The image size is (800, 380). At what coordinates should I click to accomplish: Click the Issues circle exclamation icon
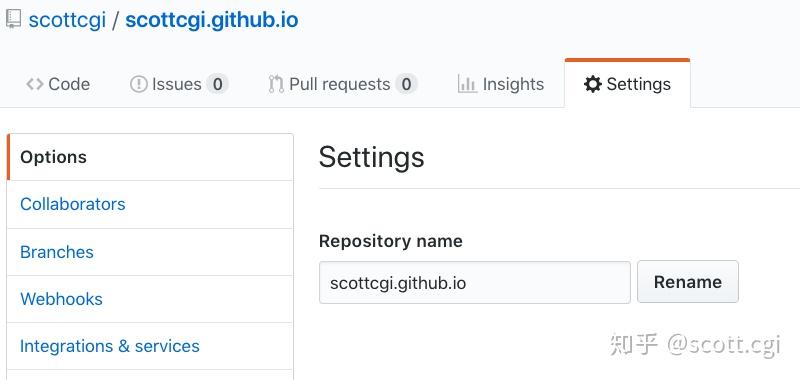coord(138,84)
